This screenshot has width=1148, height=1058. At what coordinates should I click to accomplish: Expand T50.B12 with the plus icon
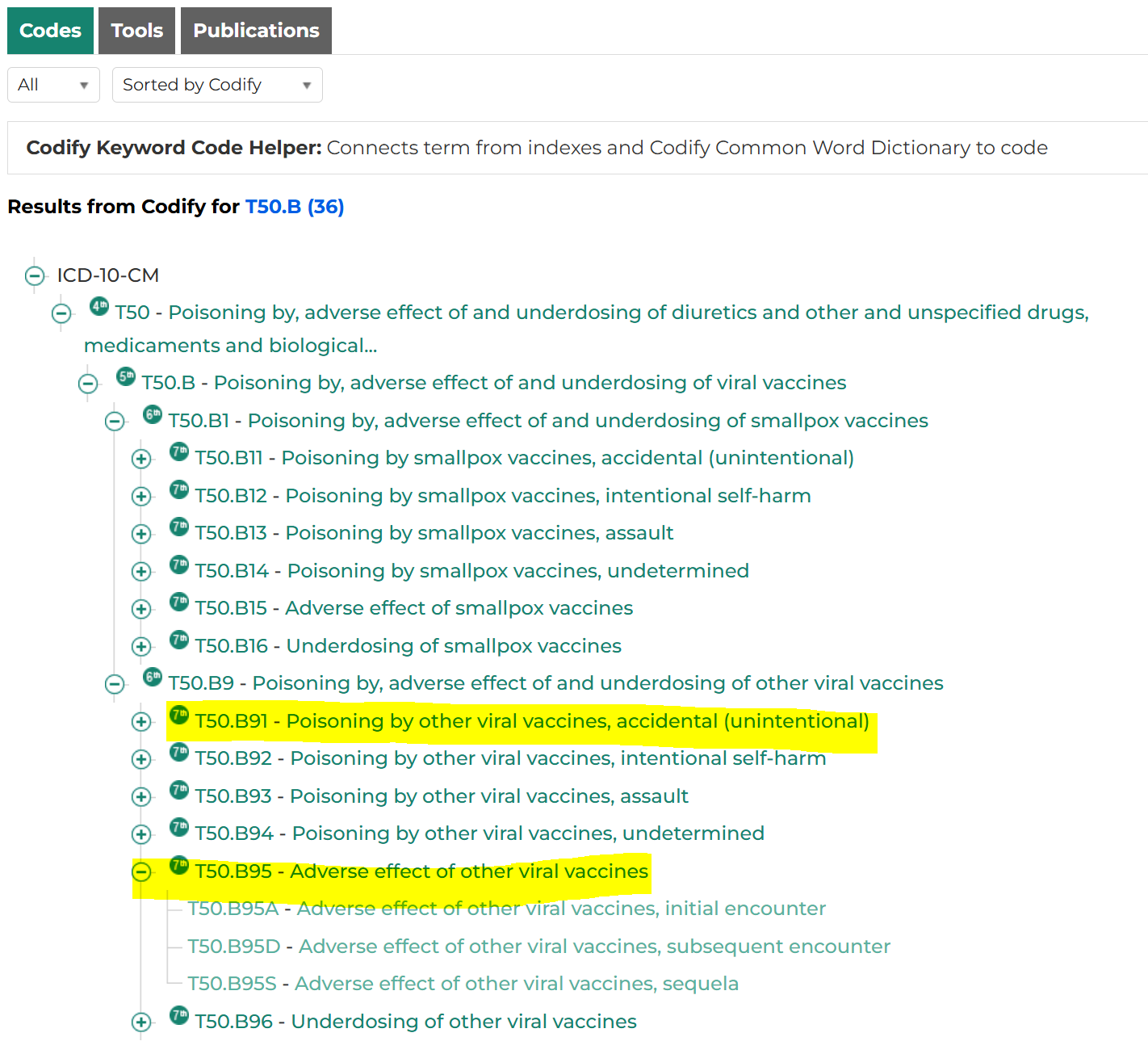point(141,496)
